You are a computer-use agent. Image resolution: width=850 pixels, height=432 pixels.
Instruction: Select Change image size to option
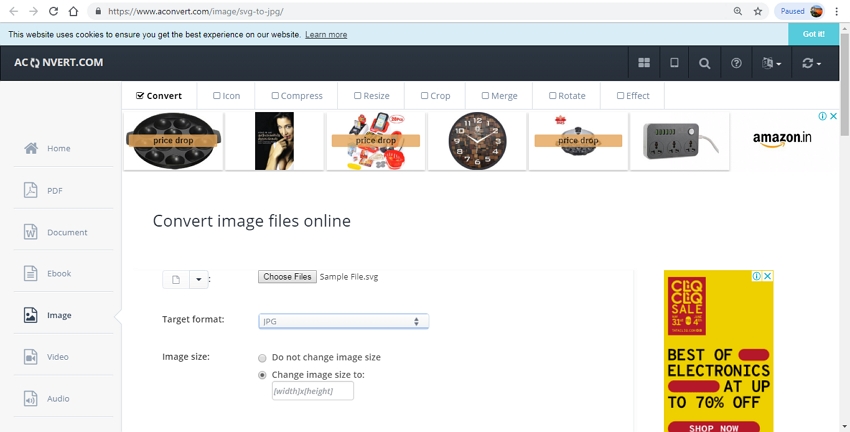[263, 375]
